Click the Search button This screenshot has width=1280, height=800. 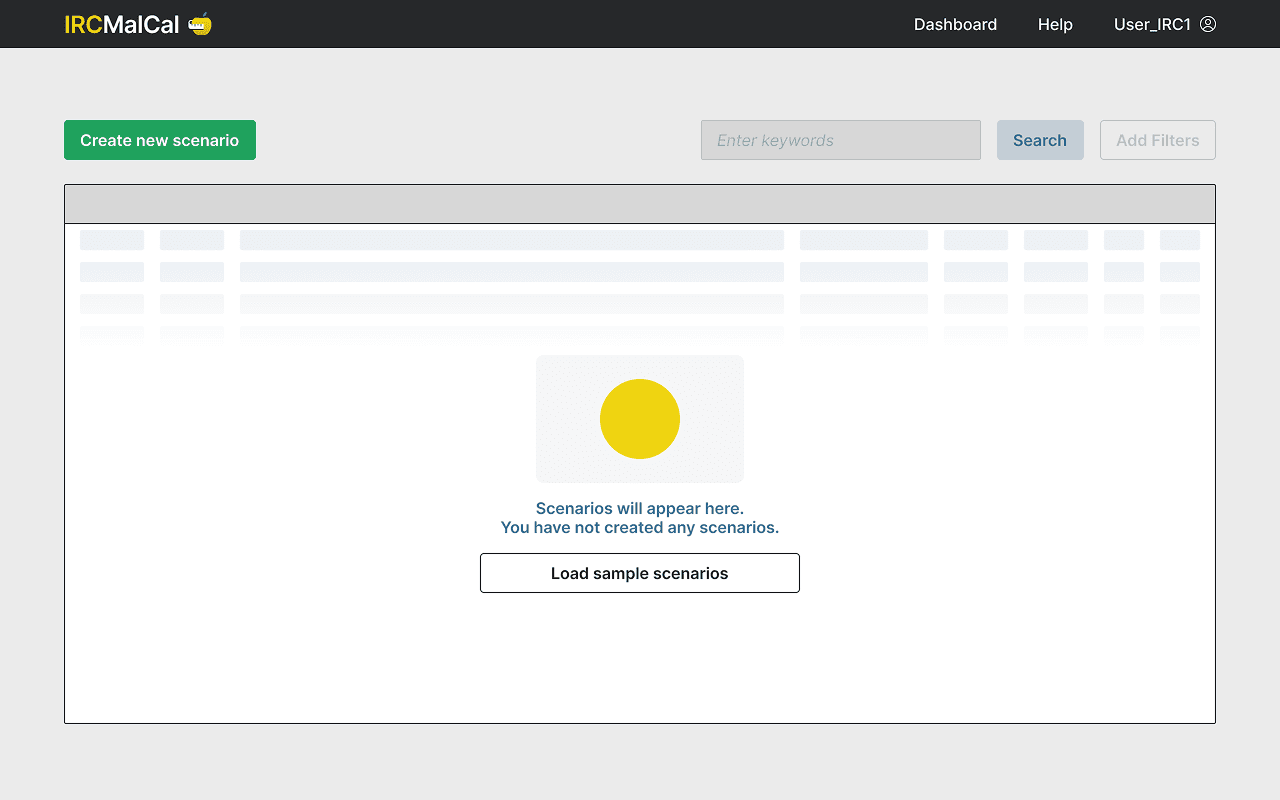[1040, 140]
